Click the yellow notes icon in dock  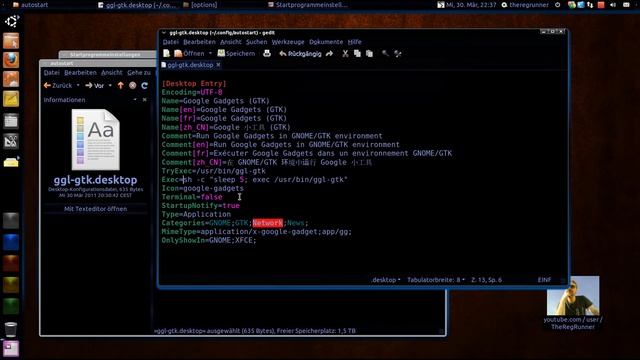pyautogui.click(x=11, y=99)
